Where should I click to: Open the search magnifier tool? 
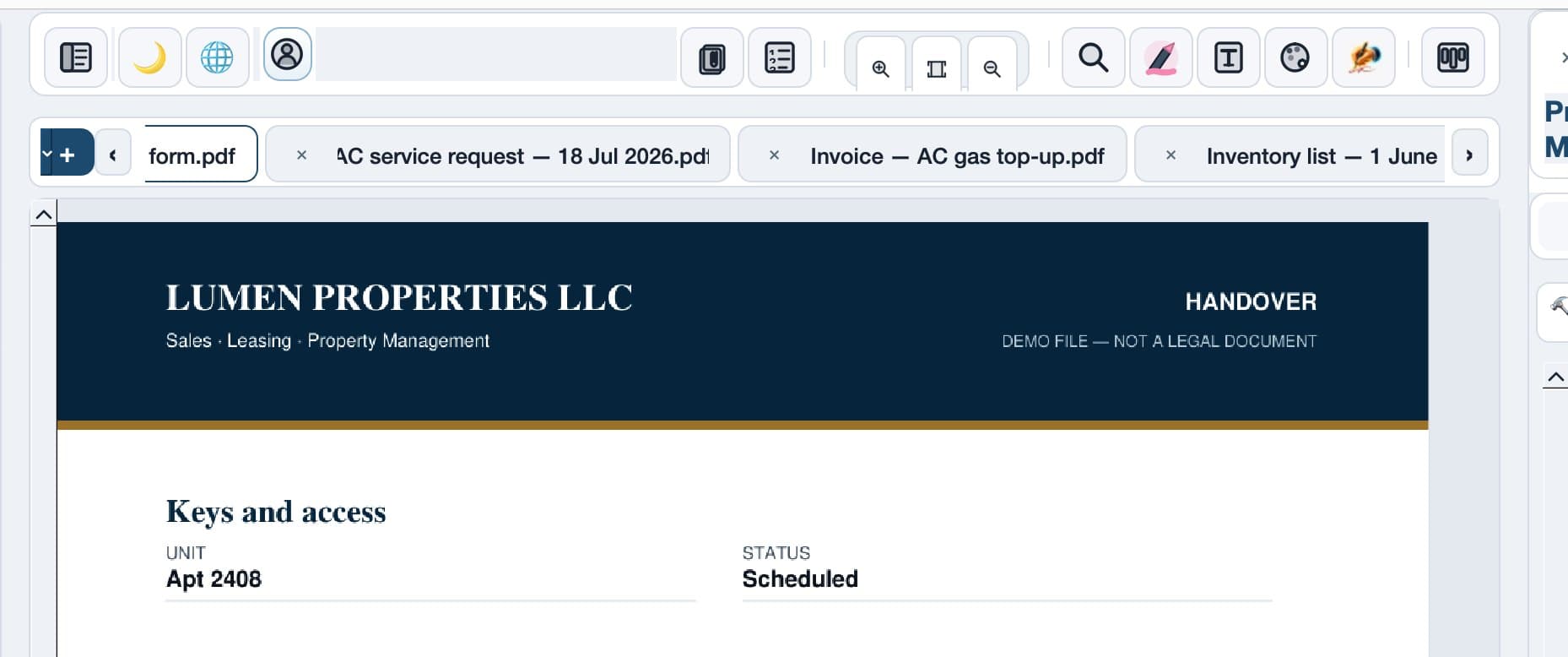click(x=1094, y=57)
